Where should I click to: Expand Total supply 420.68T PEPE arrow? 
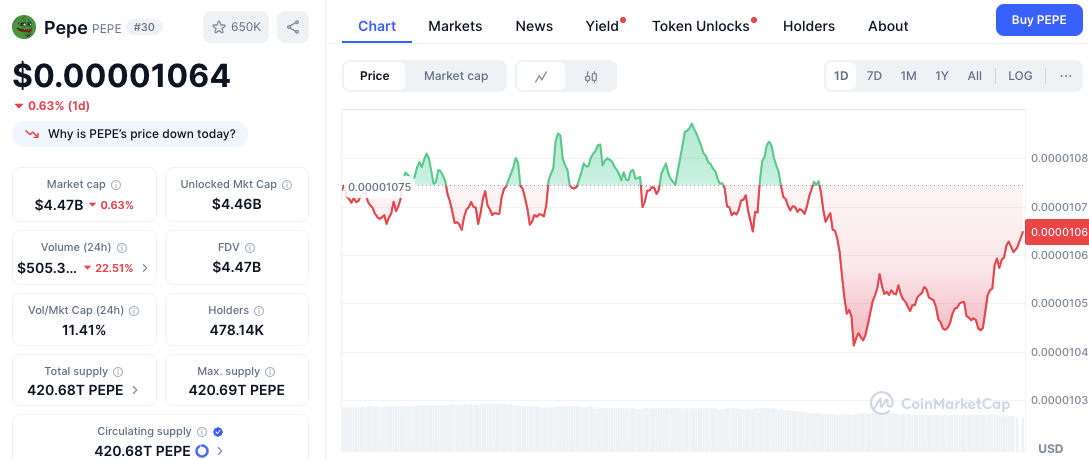pyautogui.click(x=135, y=390)
